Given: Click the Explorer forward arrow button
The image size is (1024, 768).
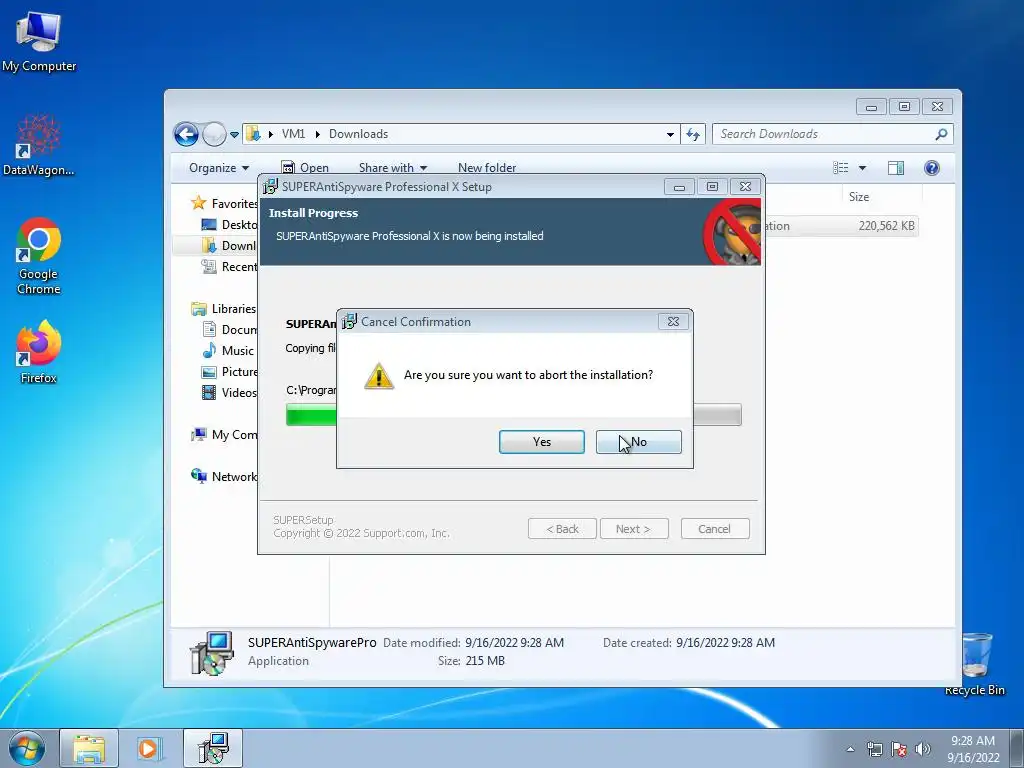Looking at the screenshot, I should coord(214,135).
